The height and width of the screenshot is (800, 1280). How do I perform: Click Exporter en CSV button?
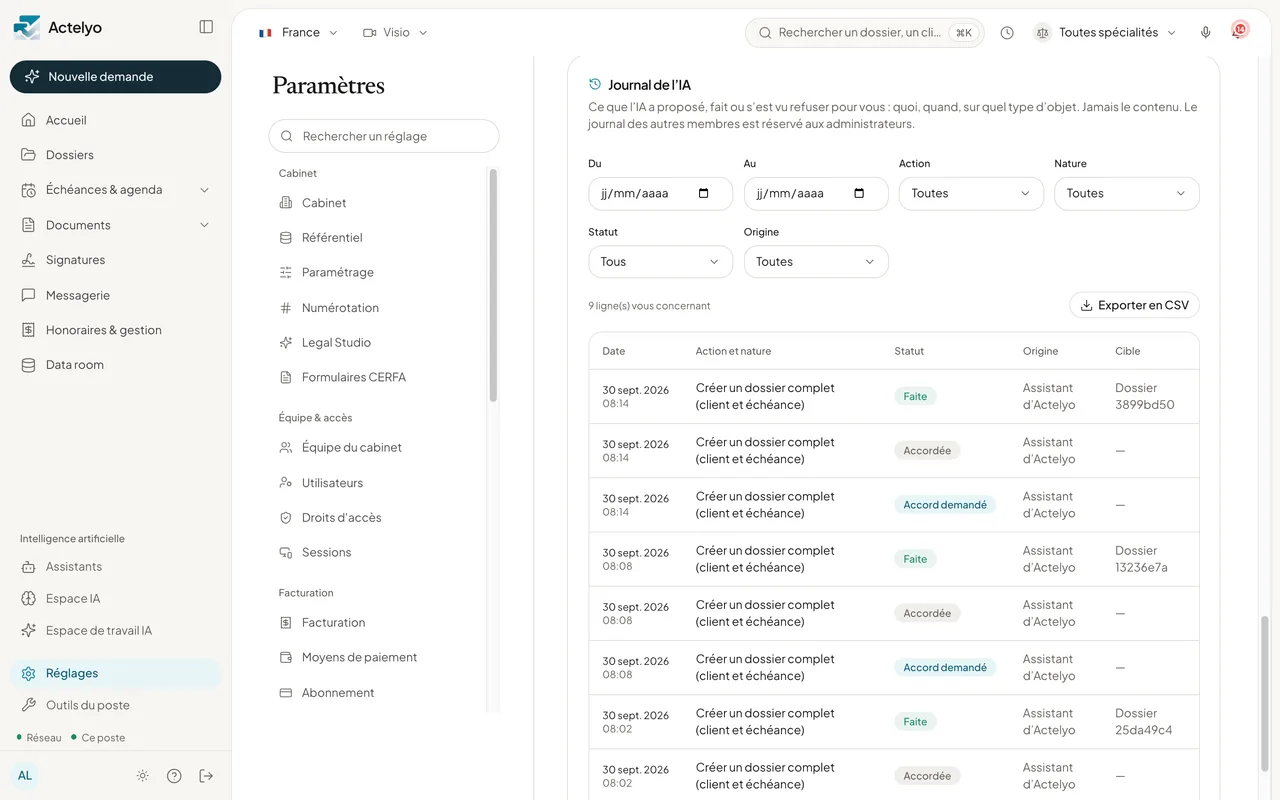1135,305
